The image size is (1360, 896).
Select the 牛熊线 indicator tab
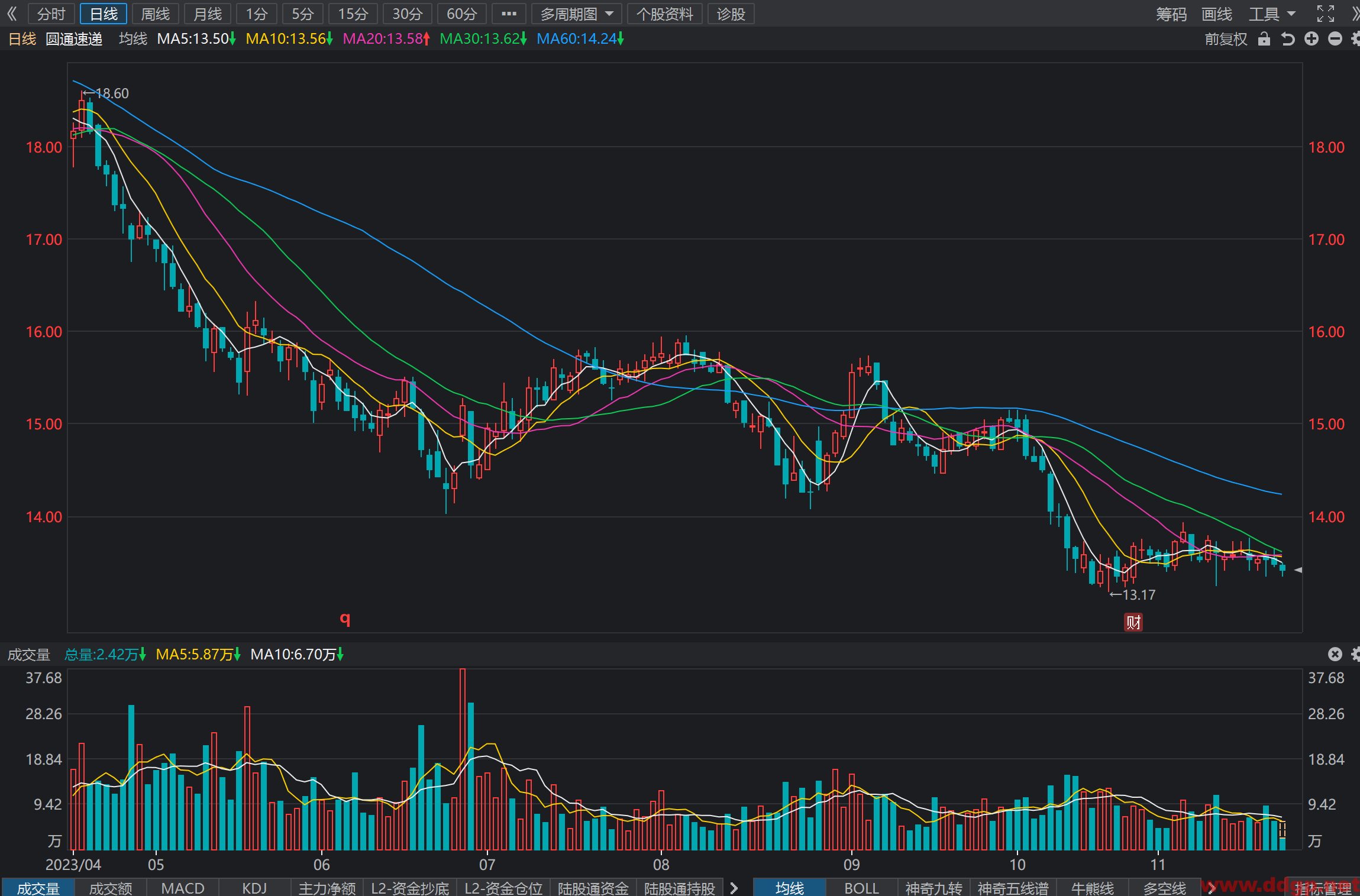(1092, 888)
